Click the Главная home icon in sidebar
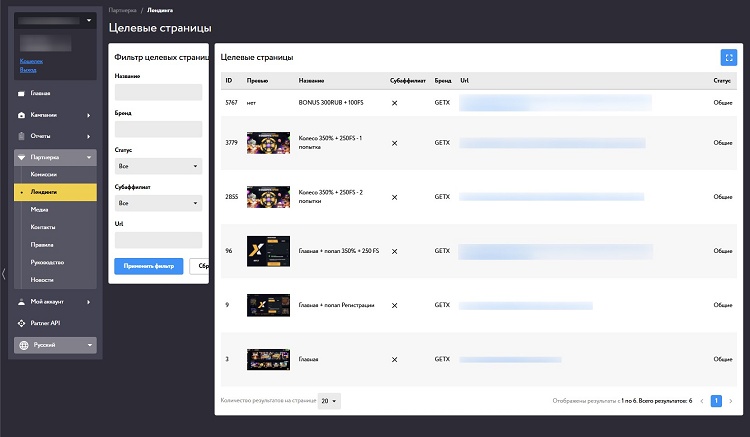750x437 pixels. (x=21, y=93)
